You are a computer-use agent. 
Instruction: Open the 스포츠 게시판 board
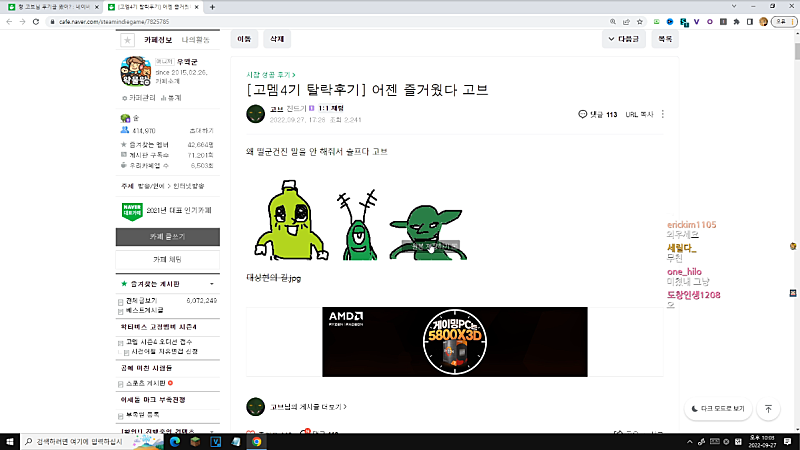click(145, 383)
